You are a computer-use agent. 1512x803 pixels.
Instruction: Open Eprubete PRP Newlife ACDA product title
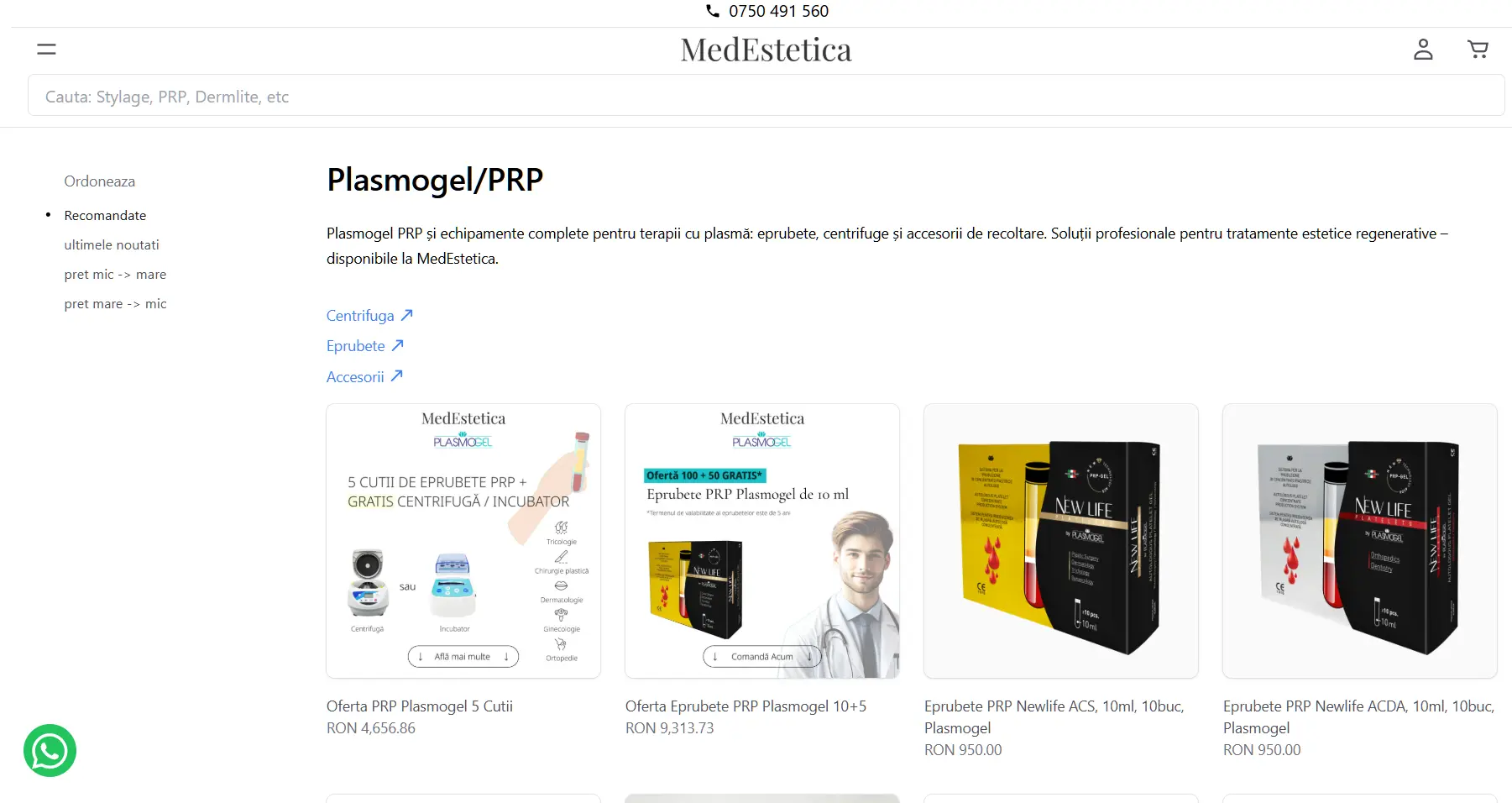1358,716
